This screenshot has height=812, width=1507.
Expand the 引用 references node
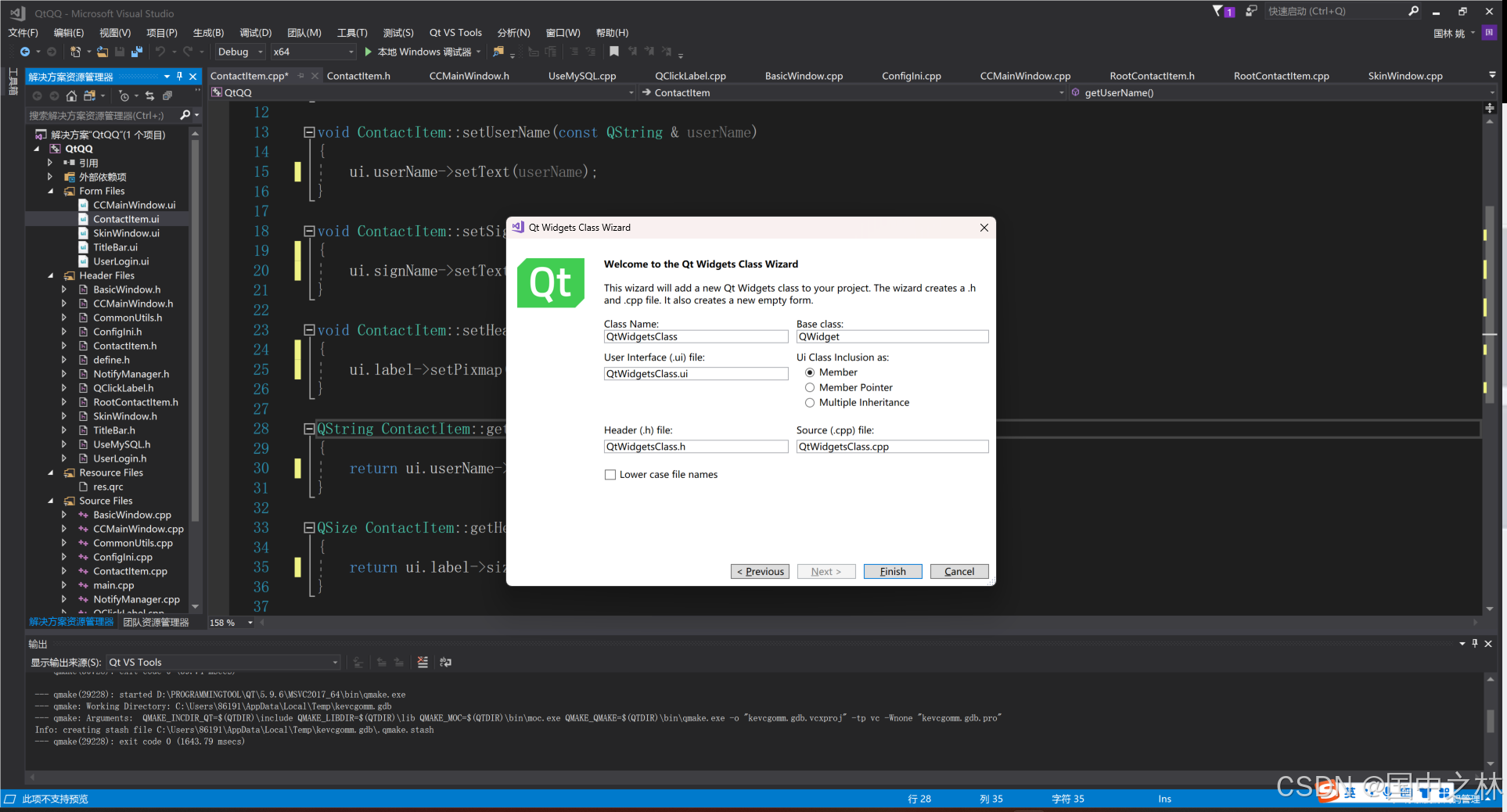point(51,163)
